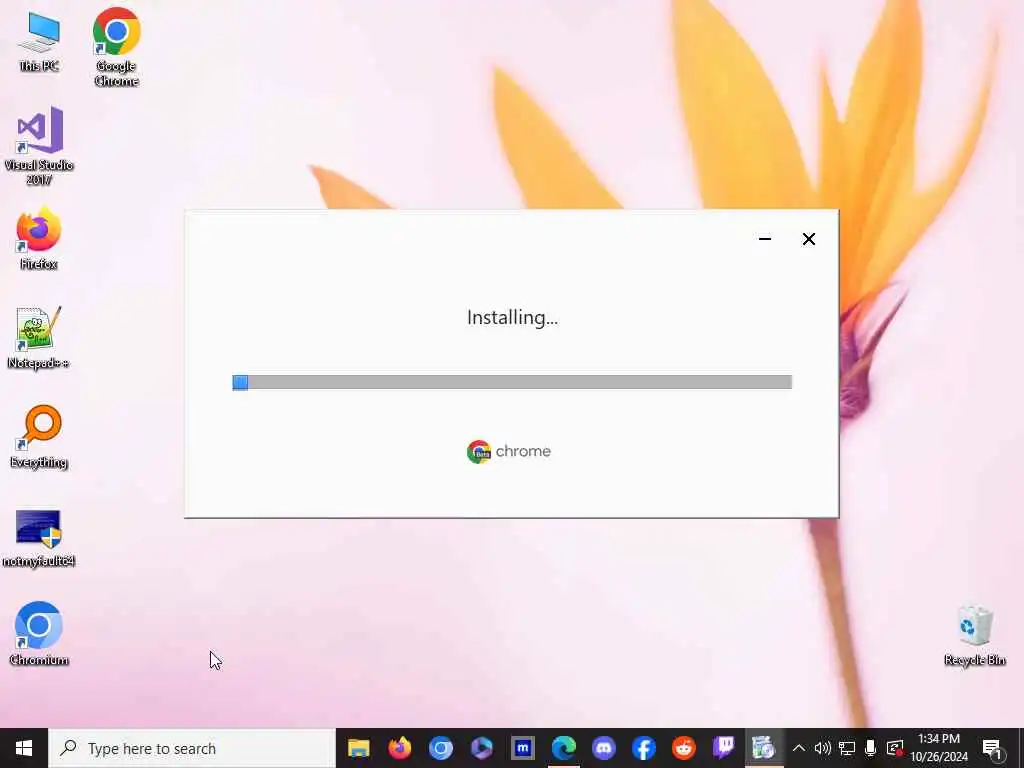This screenshot has height=768, width=1024.
Task: Click the Chrome Beta logo in the installer
Action: pos(479,451)
